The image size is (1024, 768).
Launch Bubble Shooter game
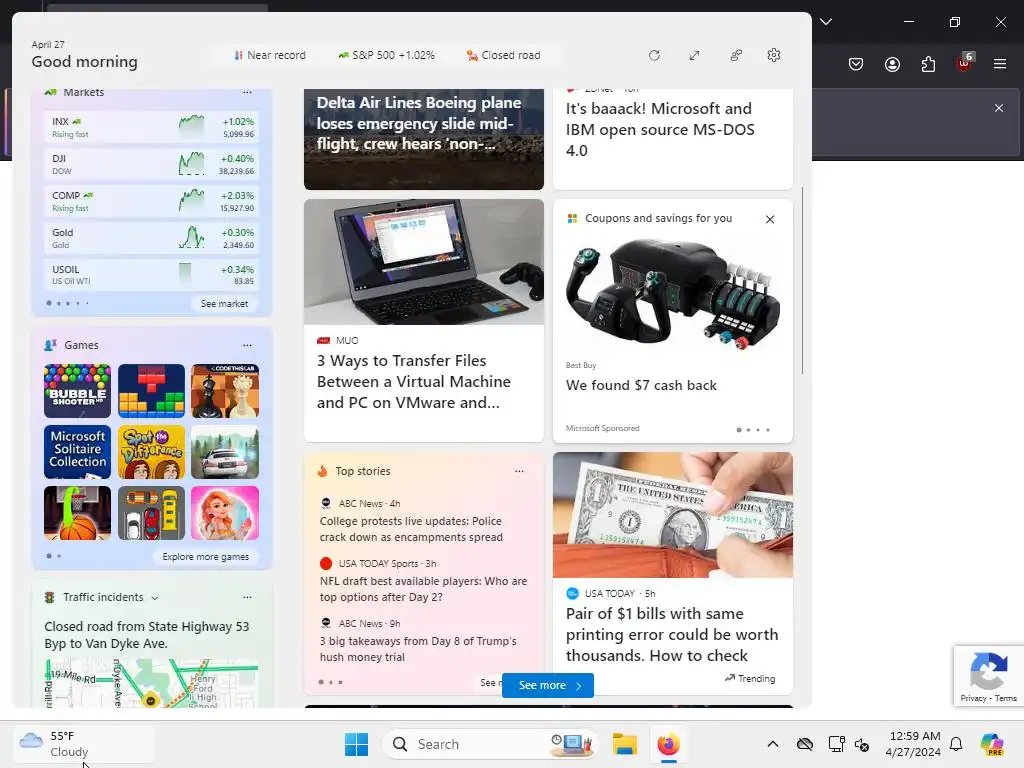(x=78, y=391)
